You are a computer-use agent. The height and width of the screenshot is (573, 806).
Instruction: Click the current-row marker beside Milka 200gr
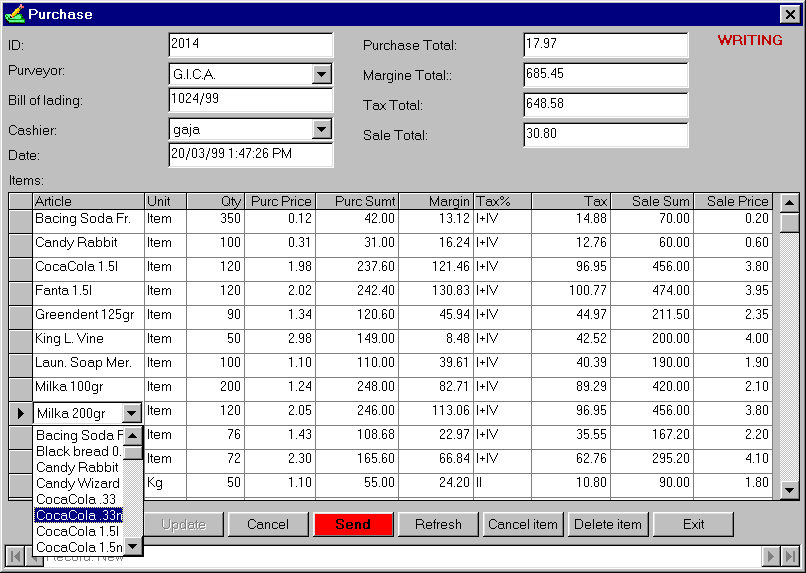point(21,413)
